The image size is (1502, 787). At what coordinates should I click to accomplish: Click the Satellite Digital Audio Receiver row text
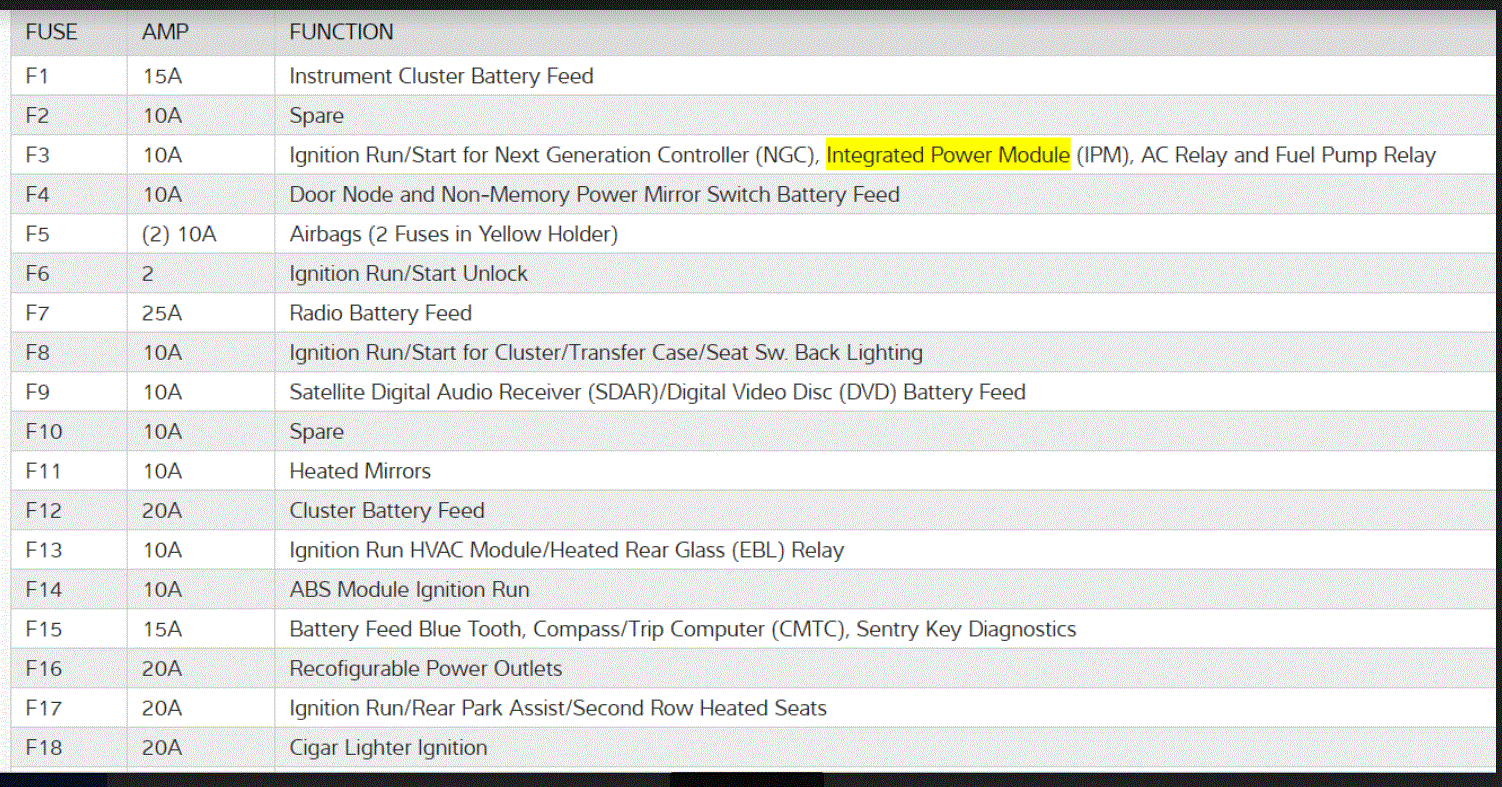tap(657, 392)
